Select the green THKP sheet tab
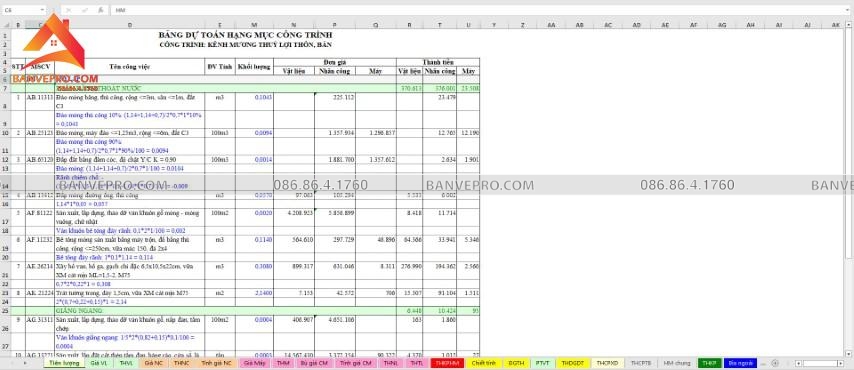The height and width of the screenshot is (370, 854). 710,363
